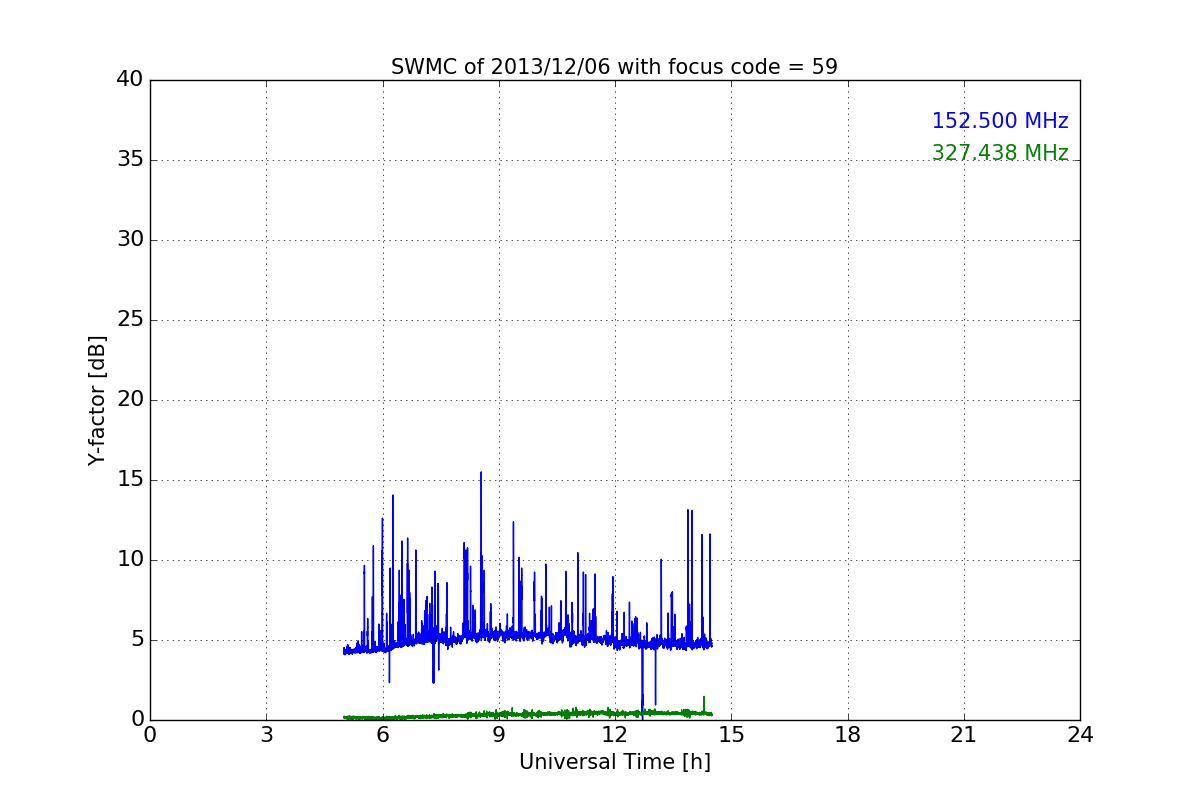Screen dimensions: 1200x800
Task: Click the x-axis tick label '21'
Action: point(964,735)
